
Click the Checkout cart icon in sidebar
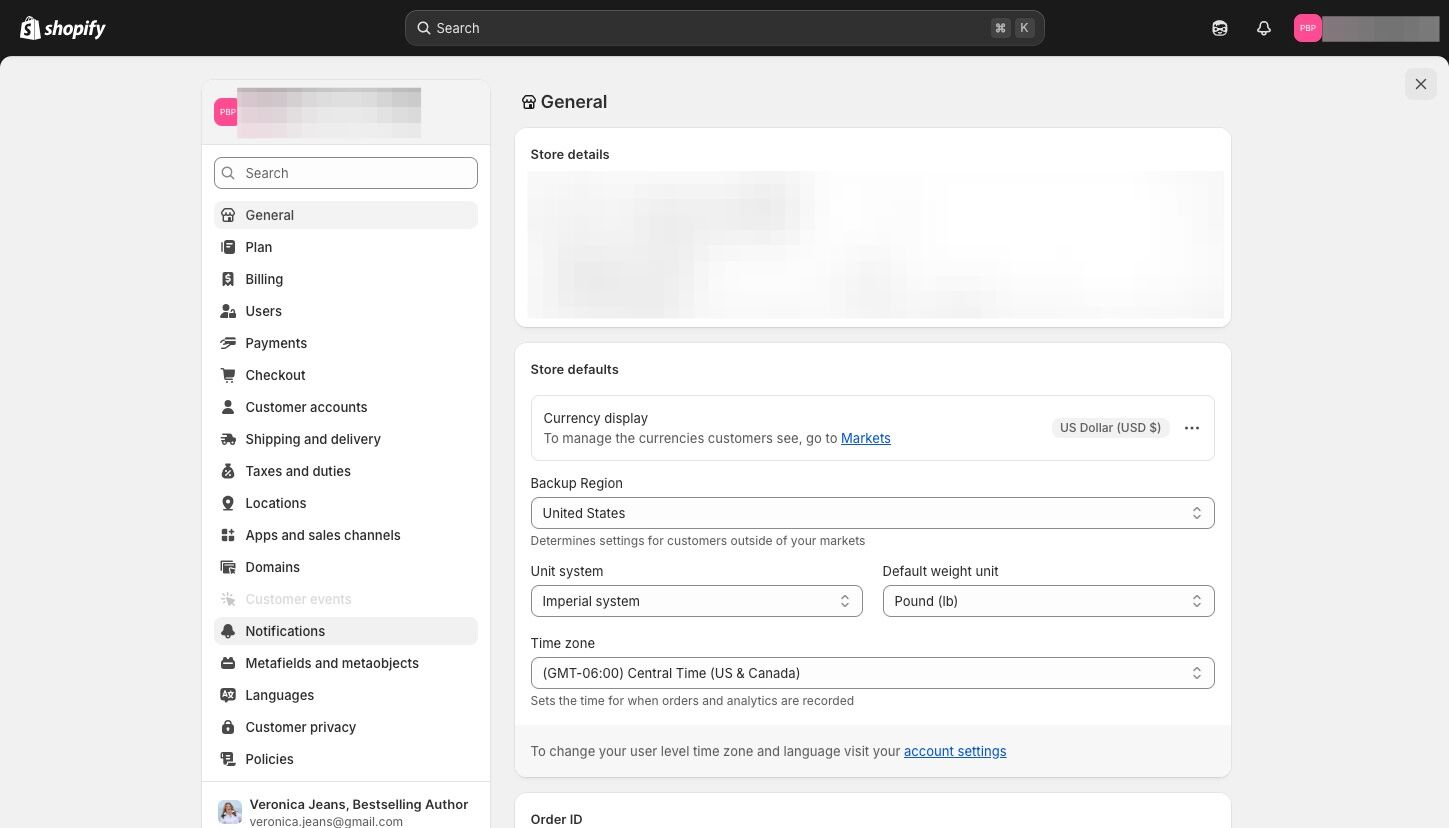(228, 375)
